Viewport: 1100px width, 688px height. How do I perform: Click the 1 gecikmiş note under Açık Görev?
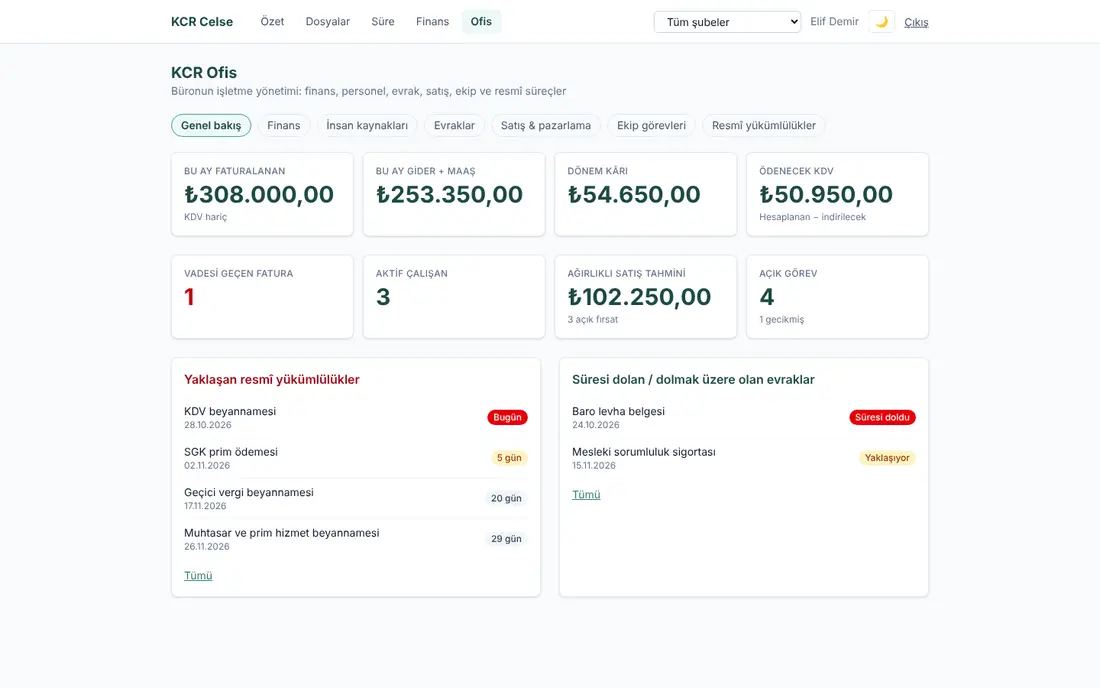point(782,320)
